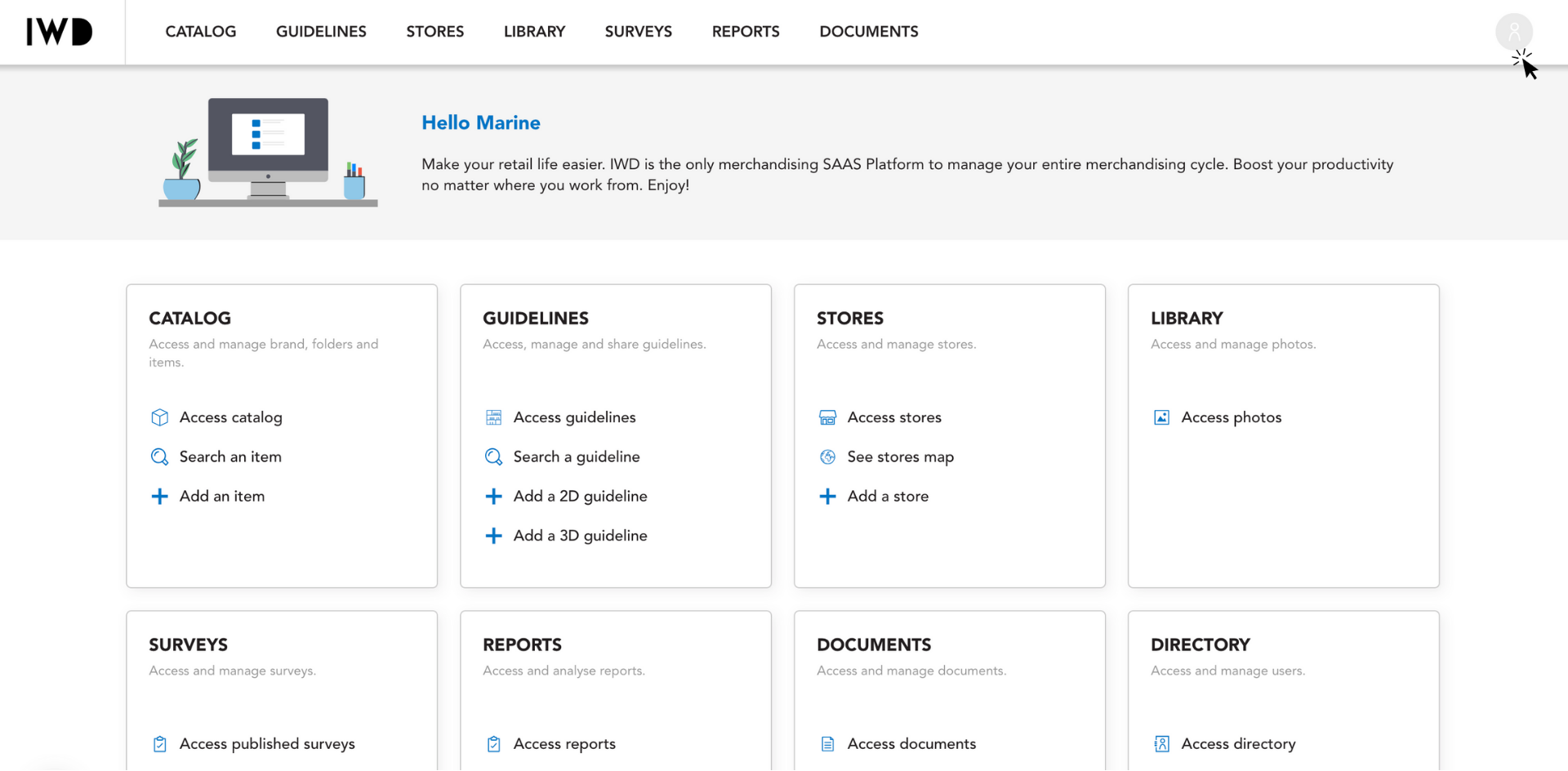Screen dimensions: 1568x771
Task: Click the contact icon beside Access directory
Action: click(1162, 744)
